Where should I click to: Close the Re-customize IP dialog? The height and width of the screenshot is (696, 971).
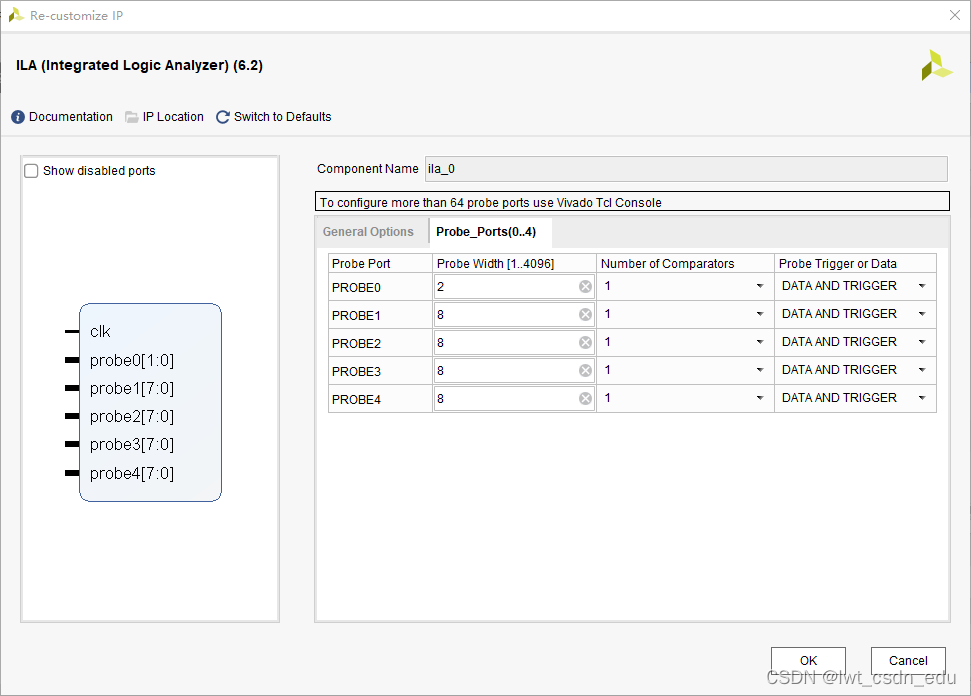click(x=955, y=15)
